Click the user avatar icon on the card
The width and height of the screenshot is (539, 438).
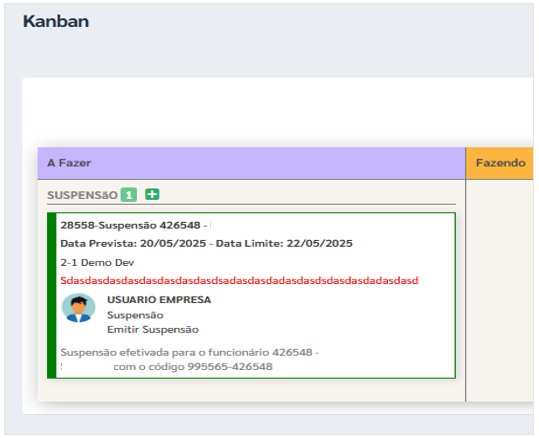pos(78,308)
